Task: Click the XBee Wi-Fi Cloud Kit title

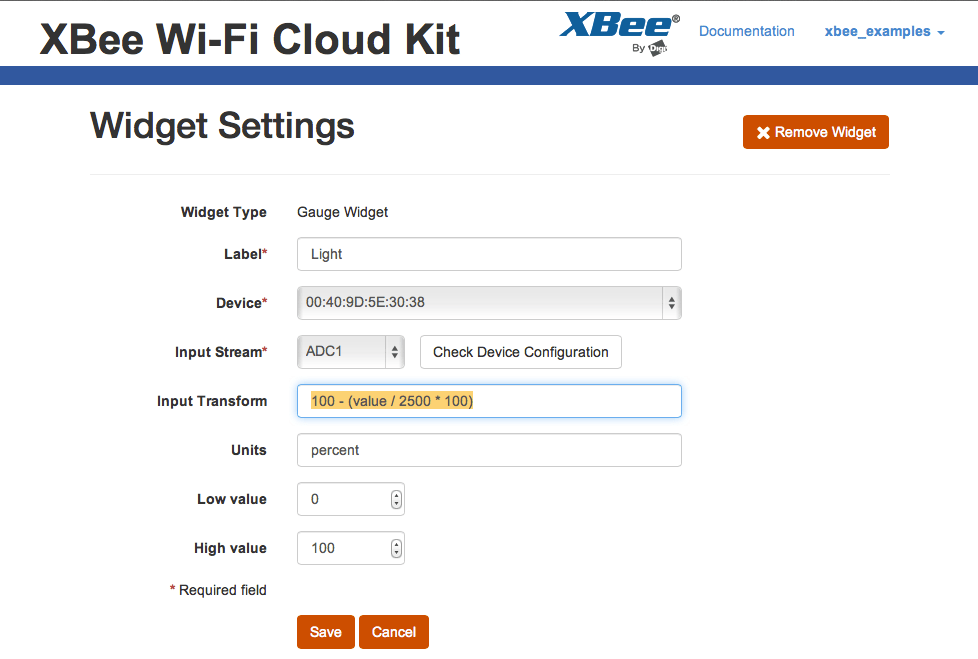Action: [249, 39]
